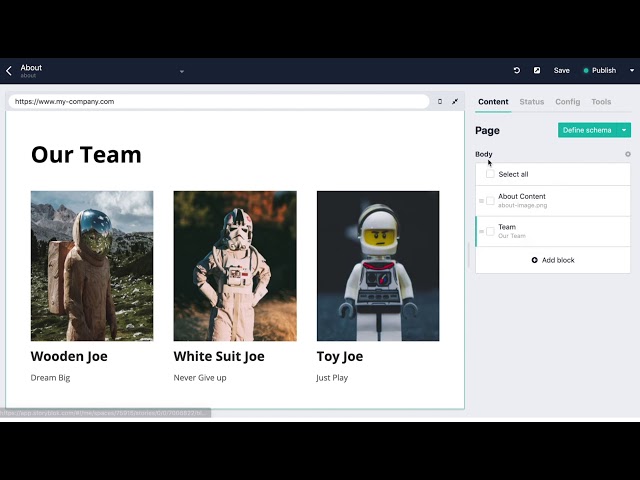
Task: Click the Just Play caption
Action: (x=332, y=378)
